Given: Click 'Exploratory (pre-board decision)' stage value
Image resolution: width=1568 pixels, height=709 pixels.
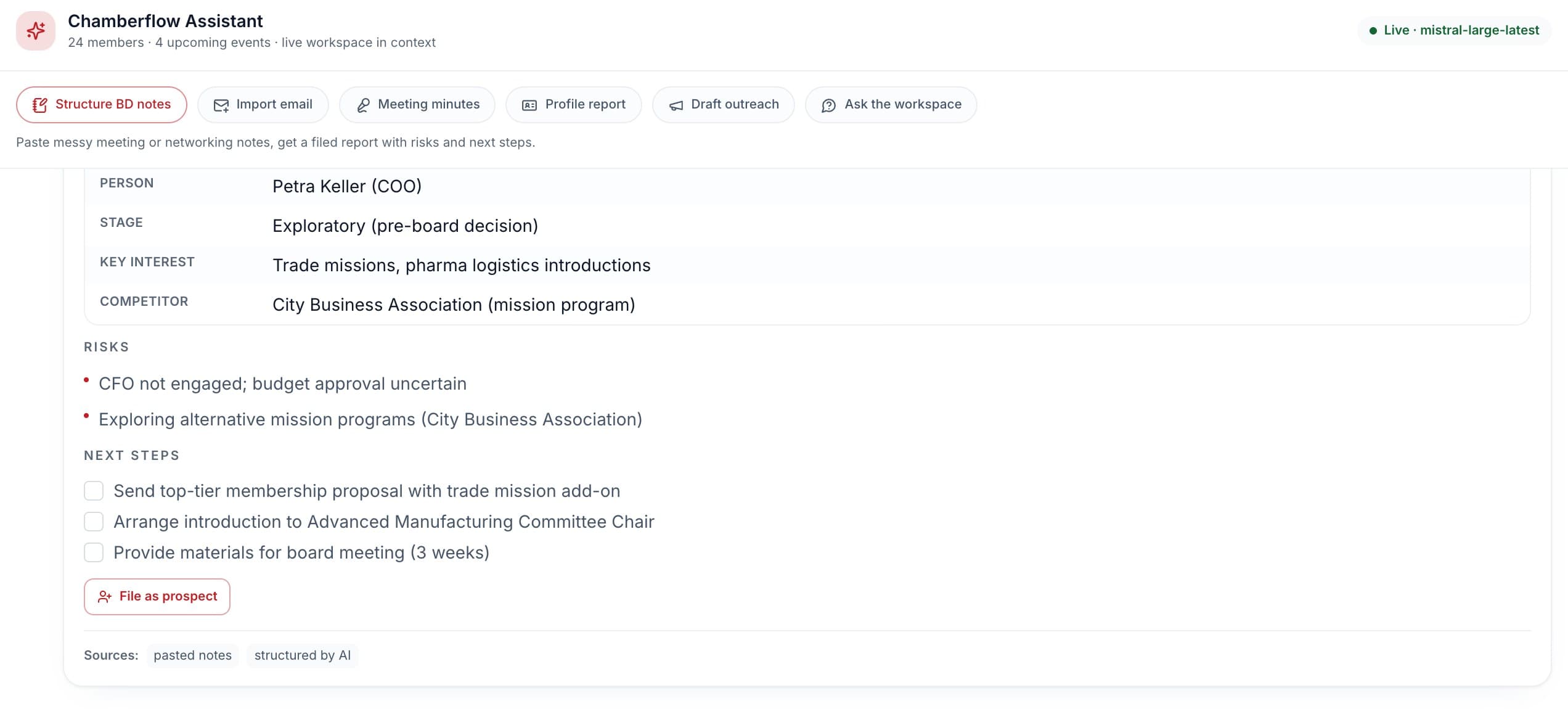Looking at the screenshot, I should point(406,226).
